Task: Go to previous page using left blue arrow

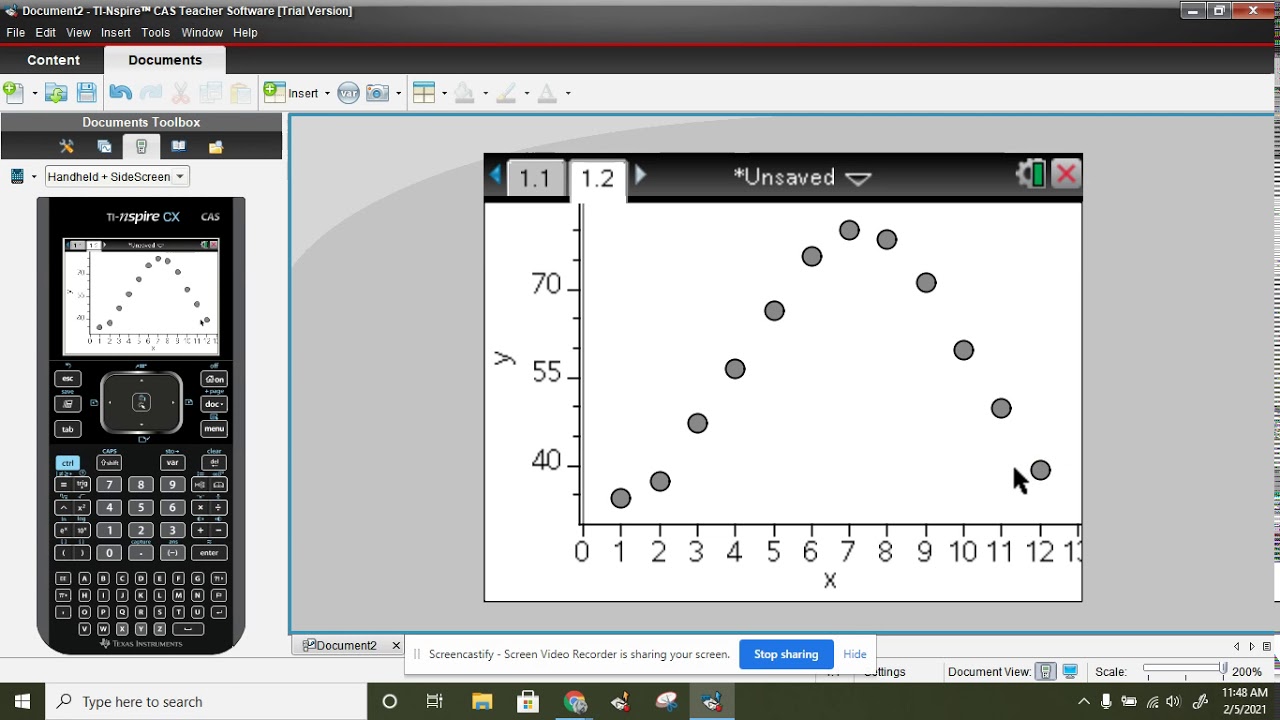Action: pos(495,175)
